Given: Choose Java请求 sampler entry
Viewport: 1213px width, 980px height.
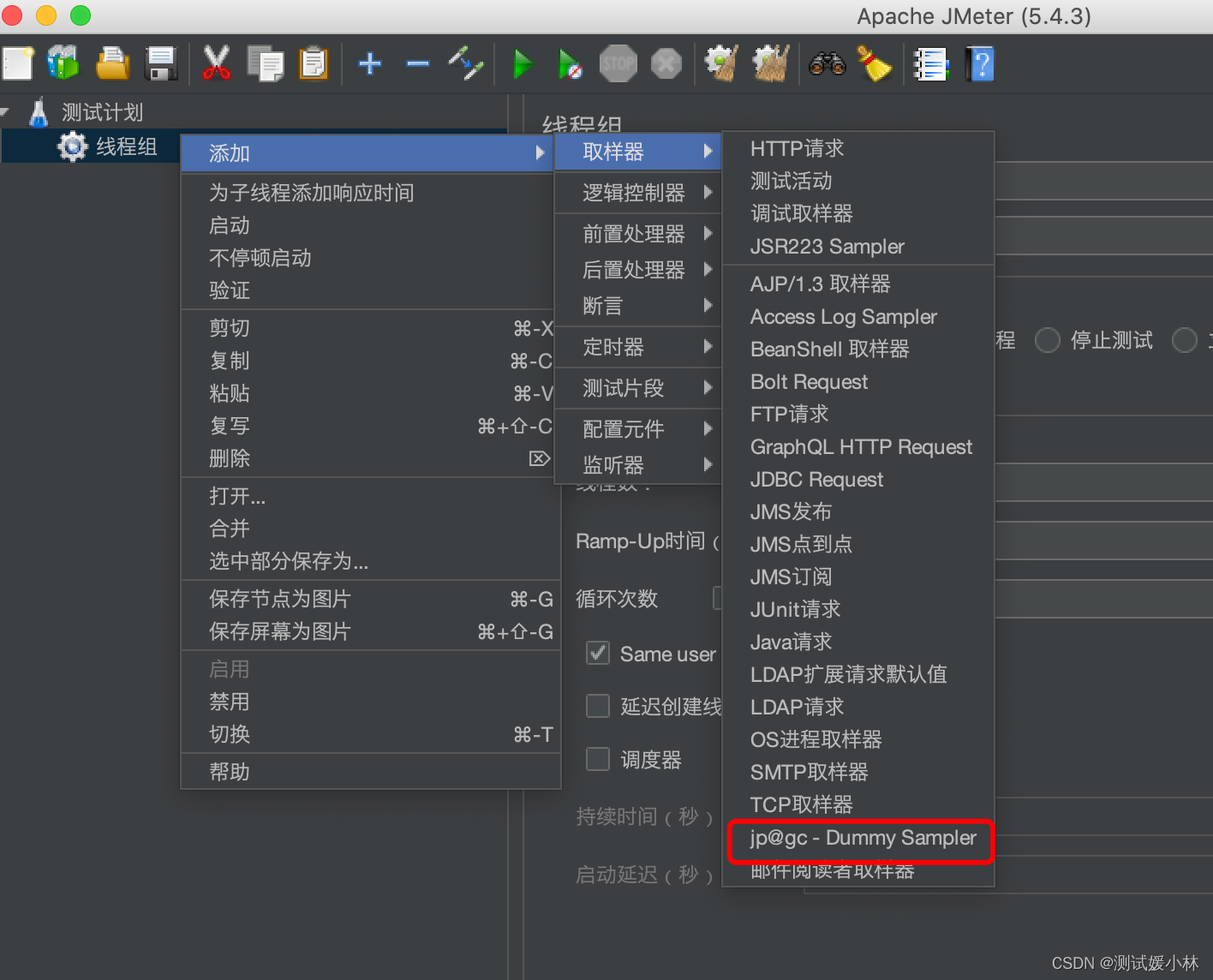Looking at the screenshot, I should [858, 642].
